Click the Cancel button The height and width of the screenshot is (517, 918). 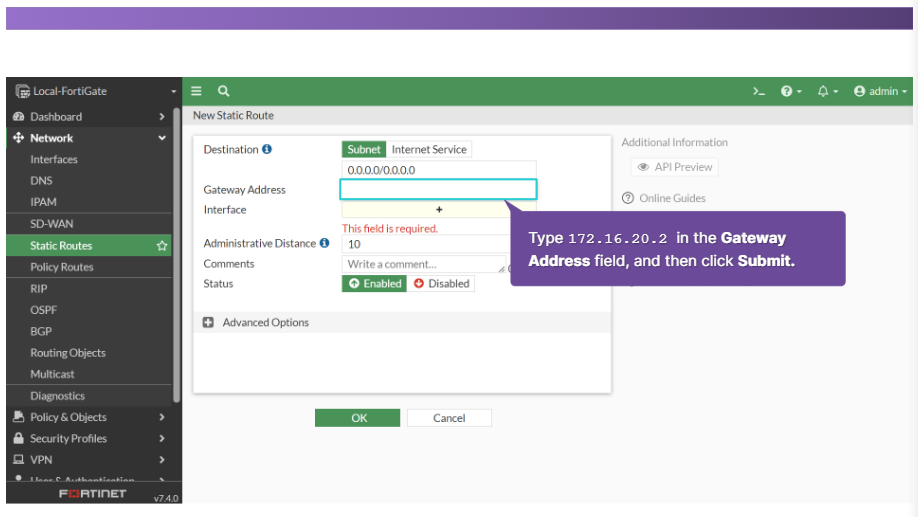point(449,418)
